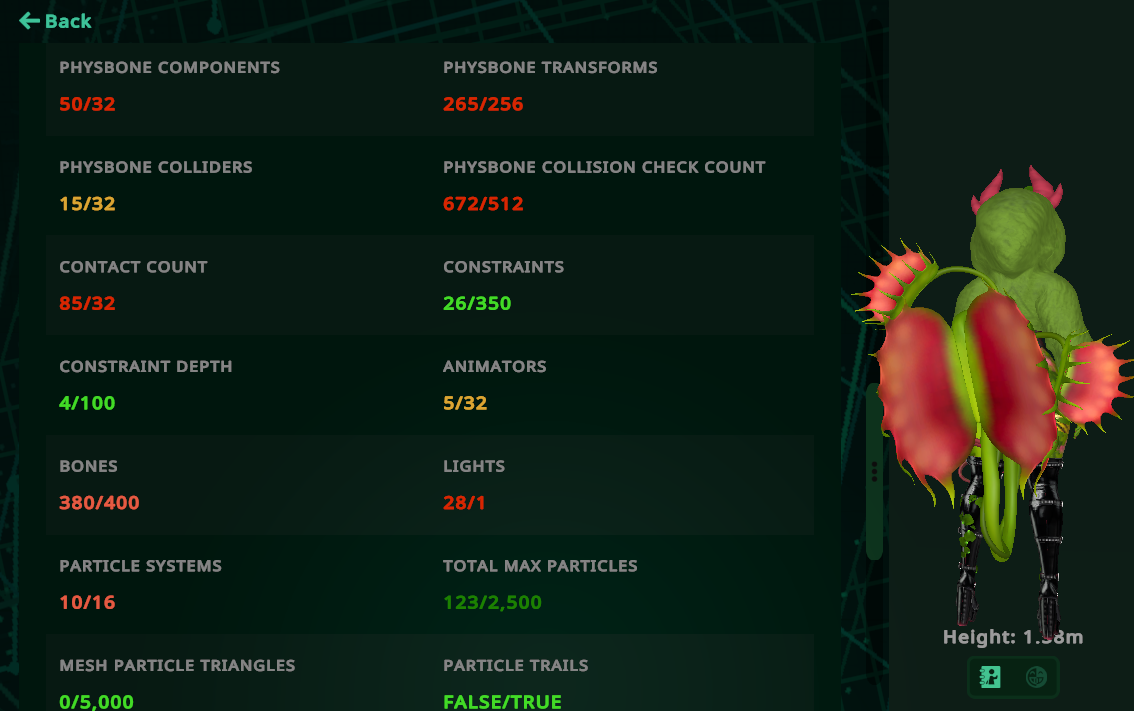Click the TOTAL MAX PARTICLES heading
The height and width of the screenshot is (711, 1134).
pos(540,566)
